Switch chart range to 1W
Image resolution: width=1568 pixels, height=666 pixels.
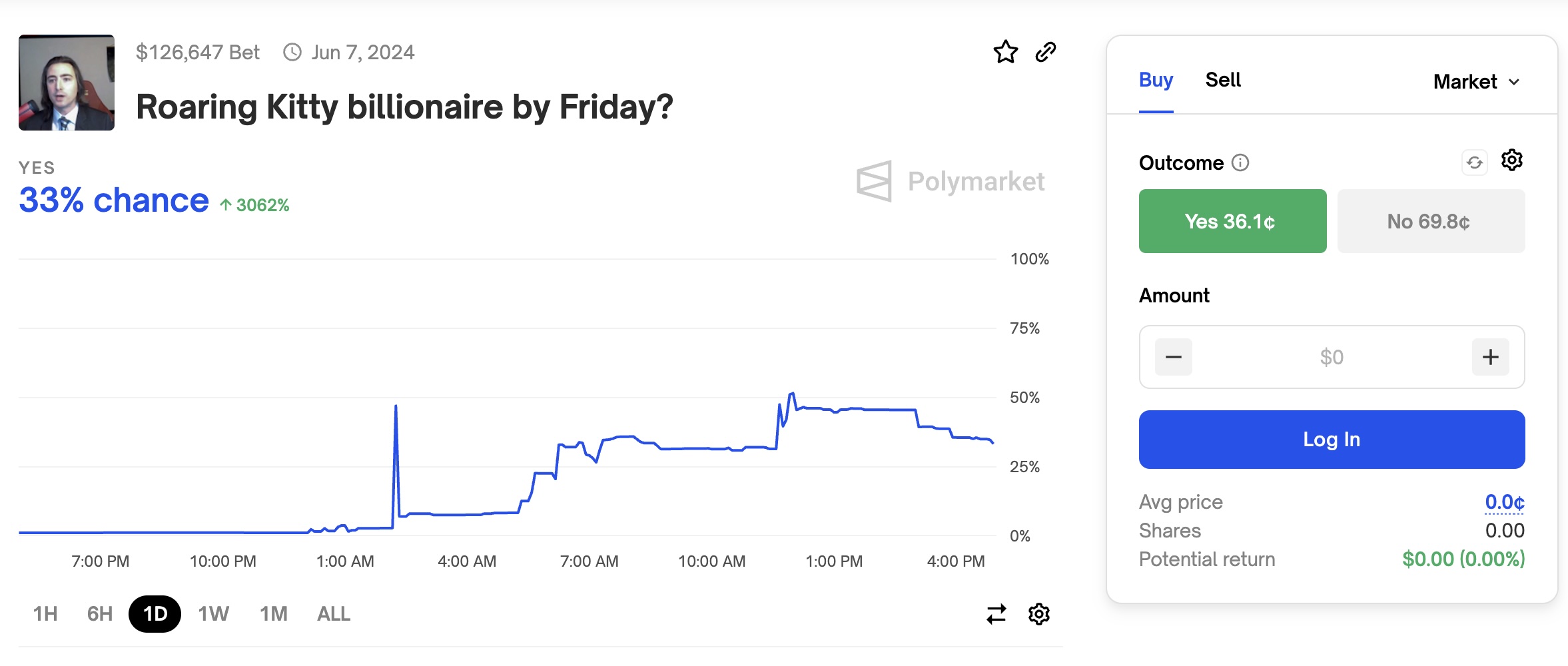coord(213,614)
